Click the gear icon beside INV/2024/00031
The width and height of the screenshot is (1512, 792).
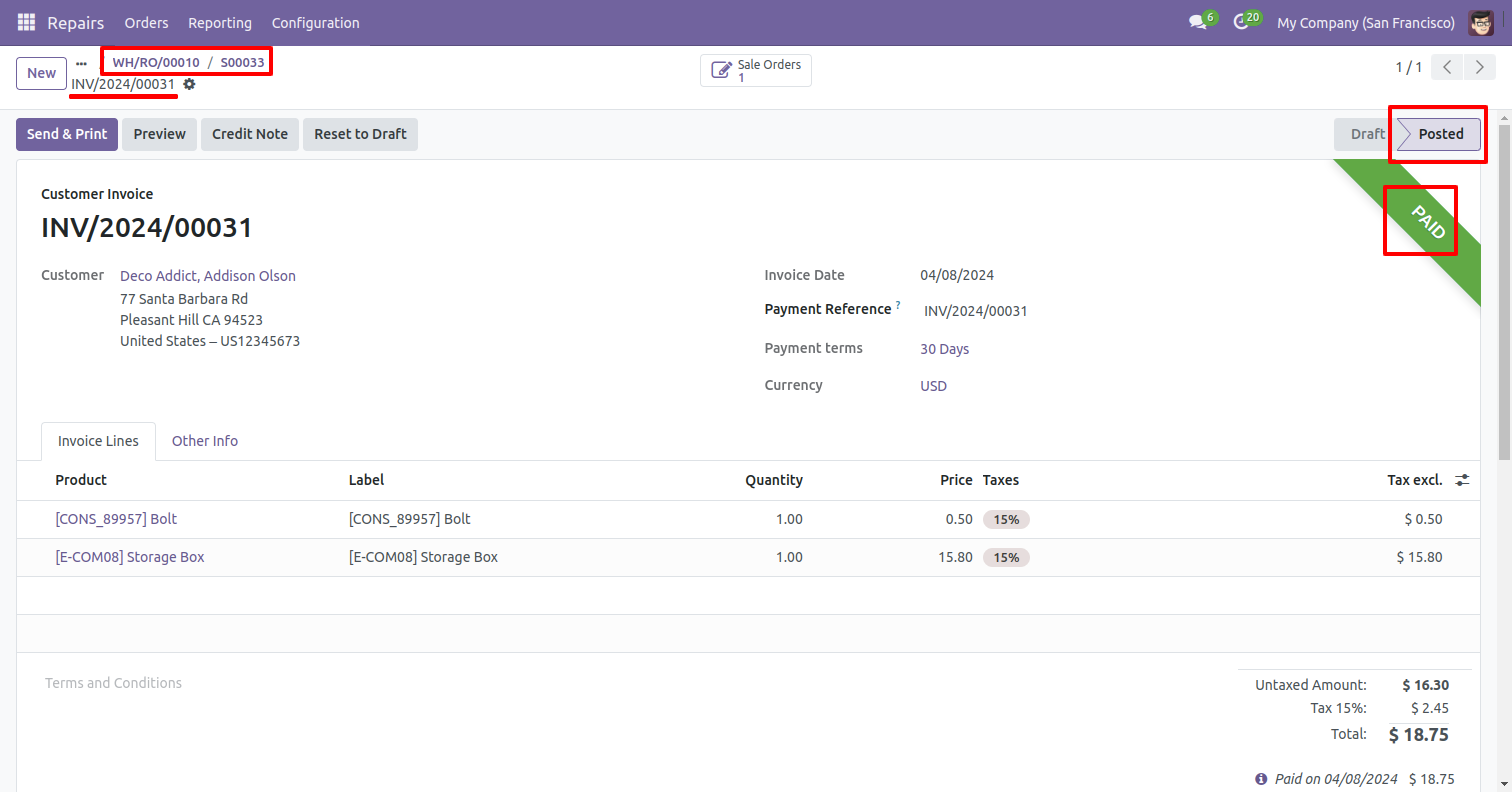tap(189, 85)
